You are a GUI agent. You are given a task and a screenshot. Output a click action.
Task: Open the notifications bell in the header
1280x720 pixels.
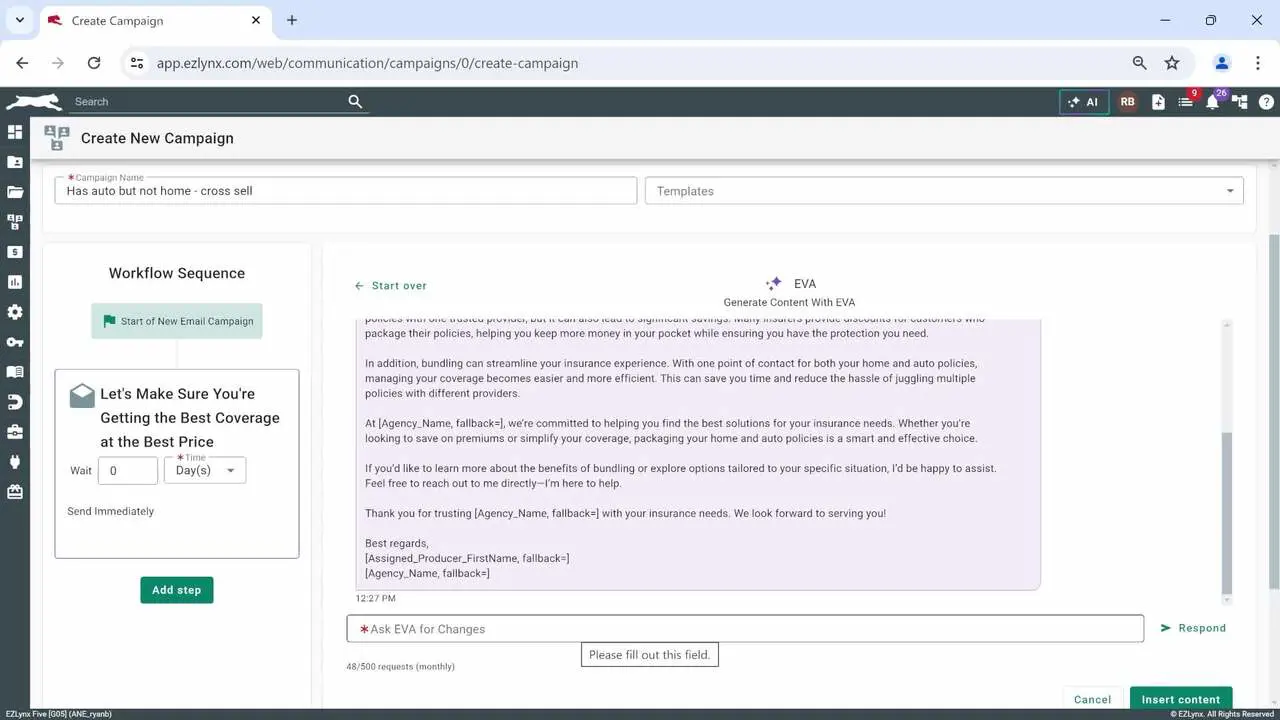(1212, 102)
